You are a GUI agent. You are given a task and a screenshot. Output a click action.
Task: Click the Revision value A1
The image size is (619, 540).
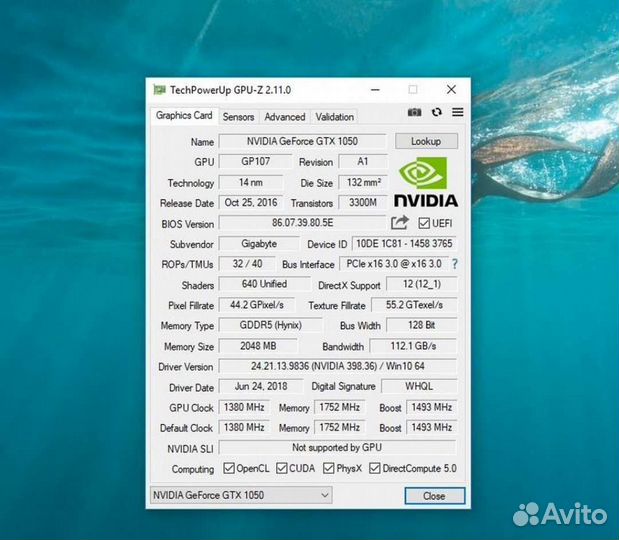(x=363, y=161)
